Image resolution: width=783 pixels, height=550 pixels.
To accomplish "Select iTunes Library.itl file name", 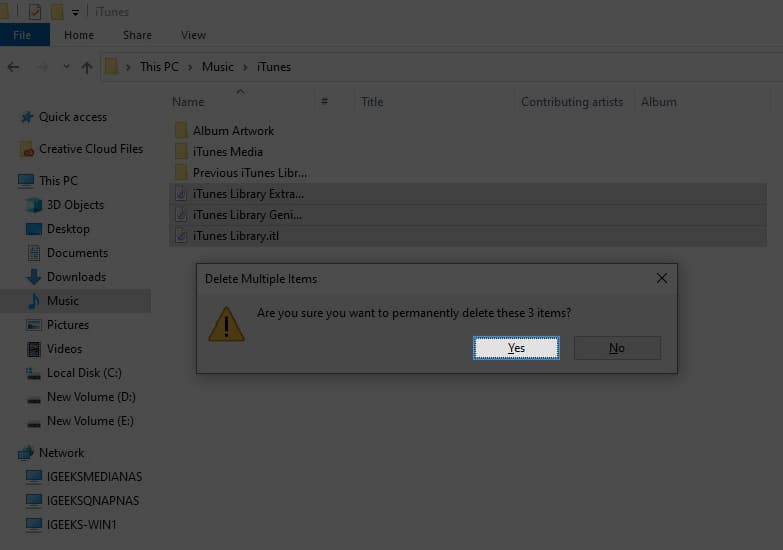I will tap(236, 236).
